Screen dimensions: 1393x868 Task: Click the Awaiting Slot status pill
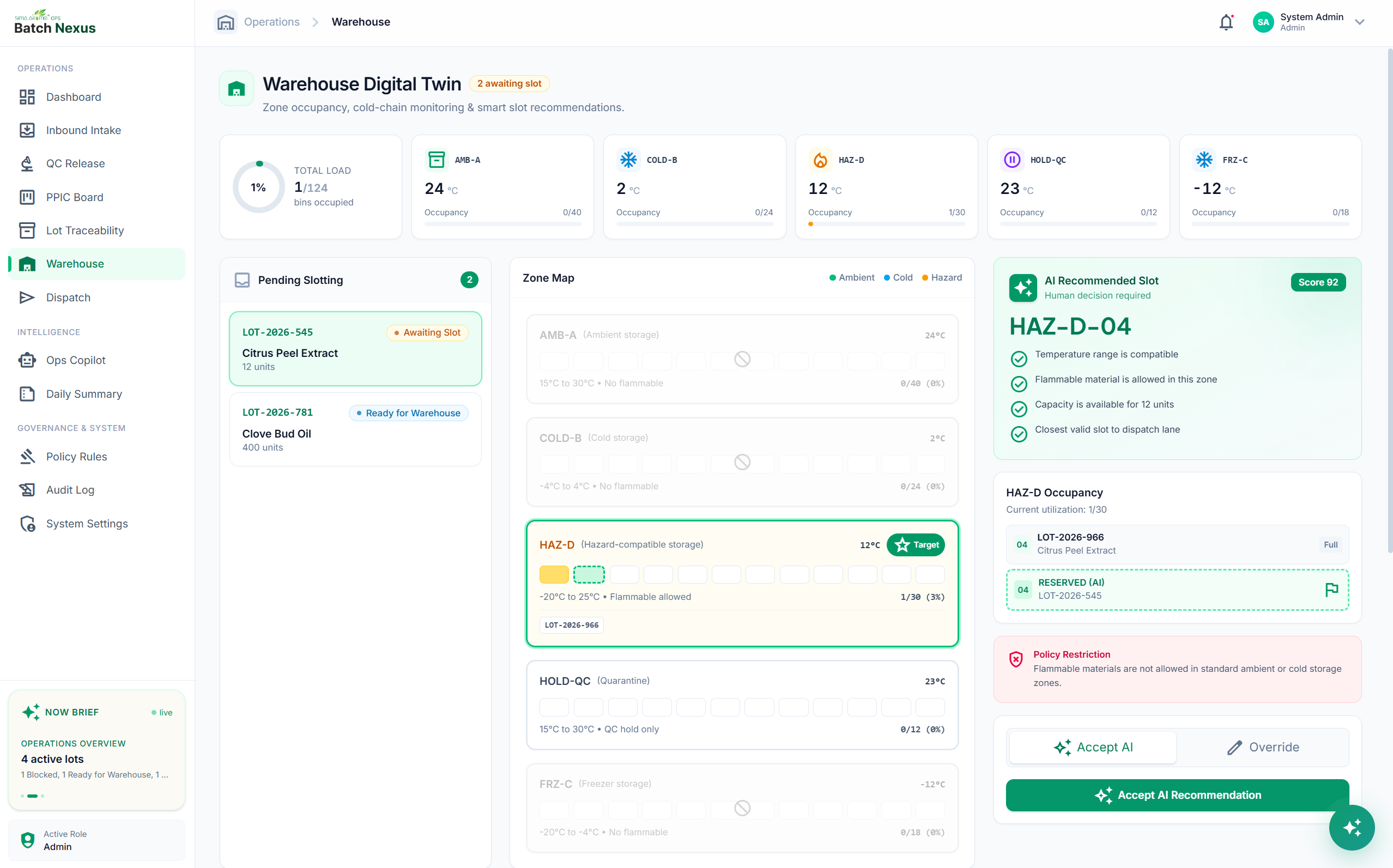coord(427,332)
